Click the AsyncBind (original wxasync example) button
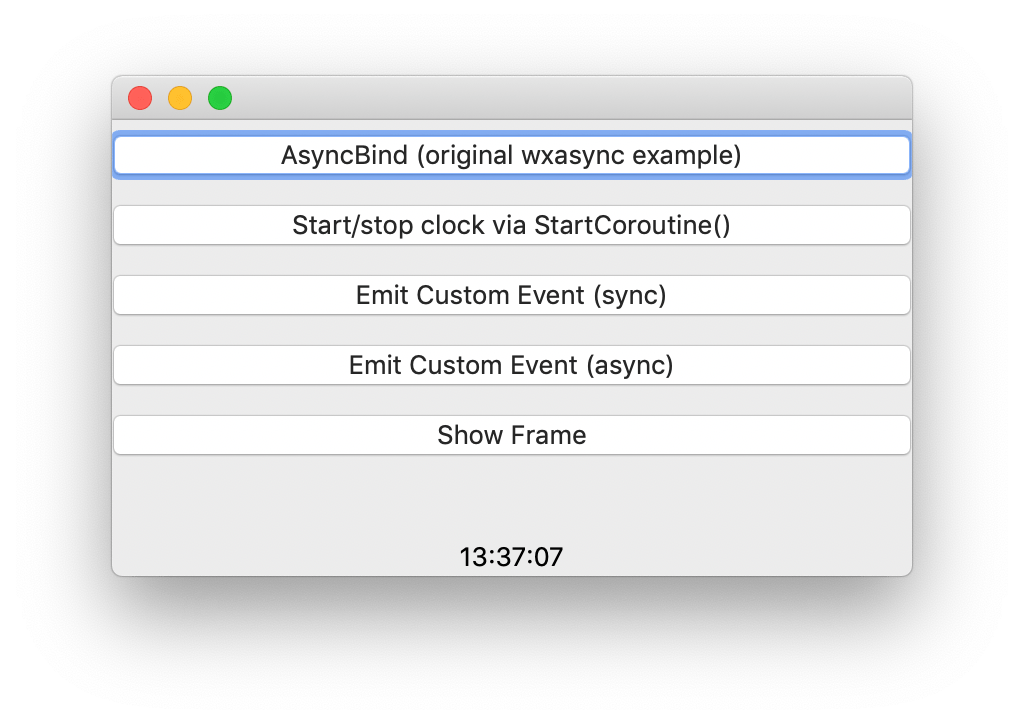The image size is (1024, 724). pos(511,156)
